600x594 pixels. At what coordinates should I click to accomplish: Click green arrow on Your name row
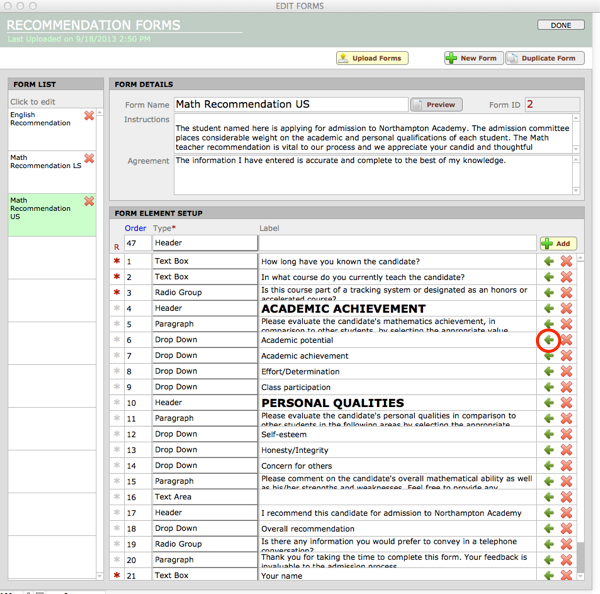click(x=548, y=576)
